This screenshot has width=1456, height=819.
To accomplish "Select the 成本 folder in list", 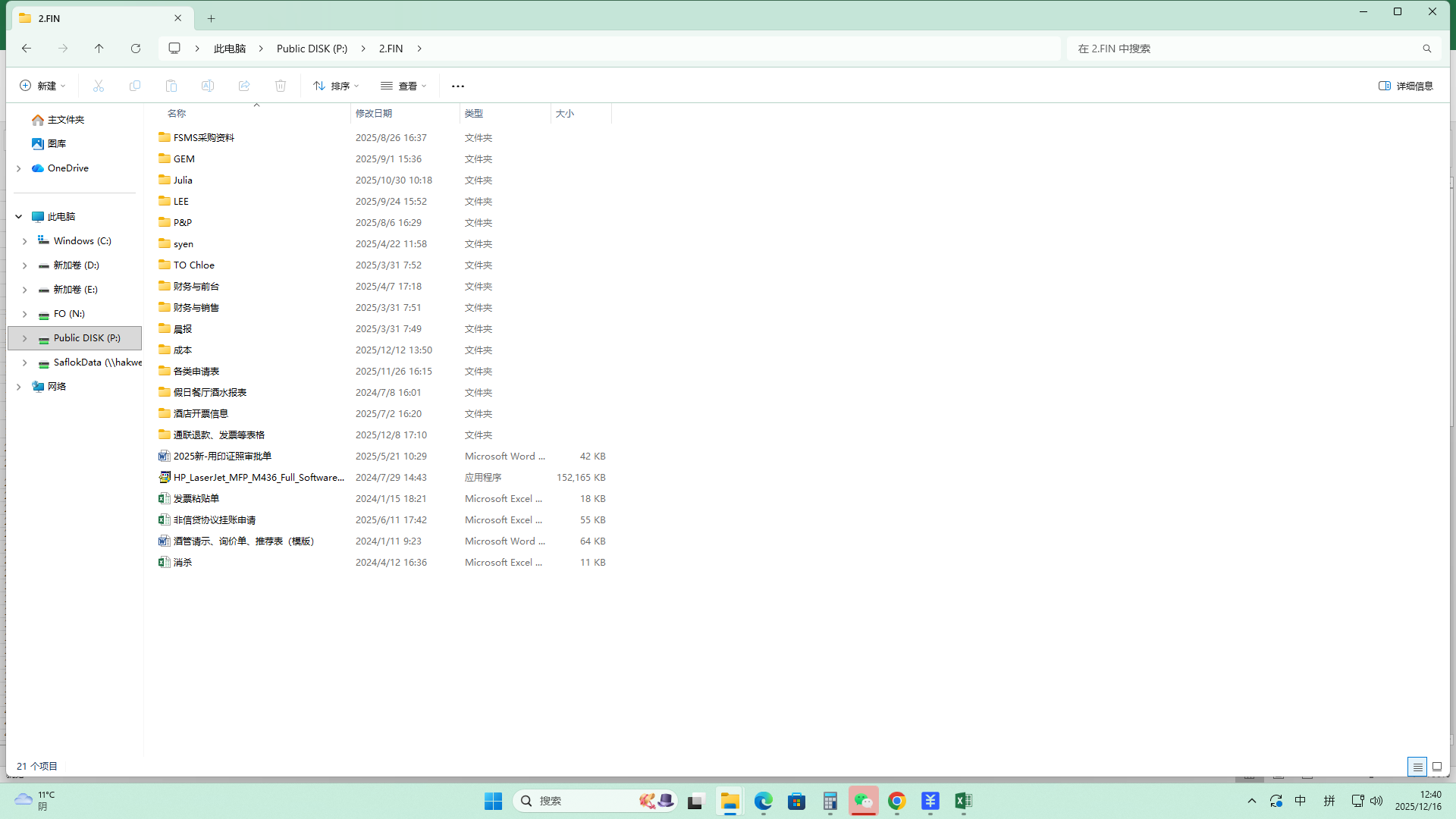I will point(183,350).
